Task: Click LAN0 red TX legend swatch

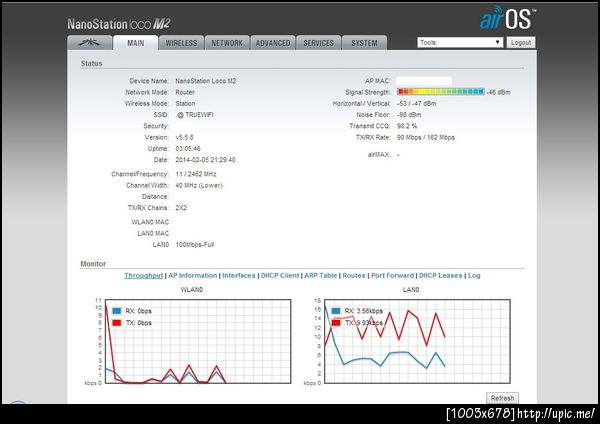Action: (336, 323)
